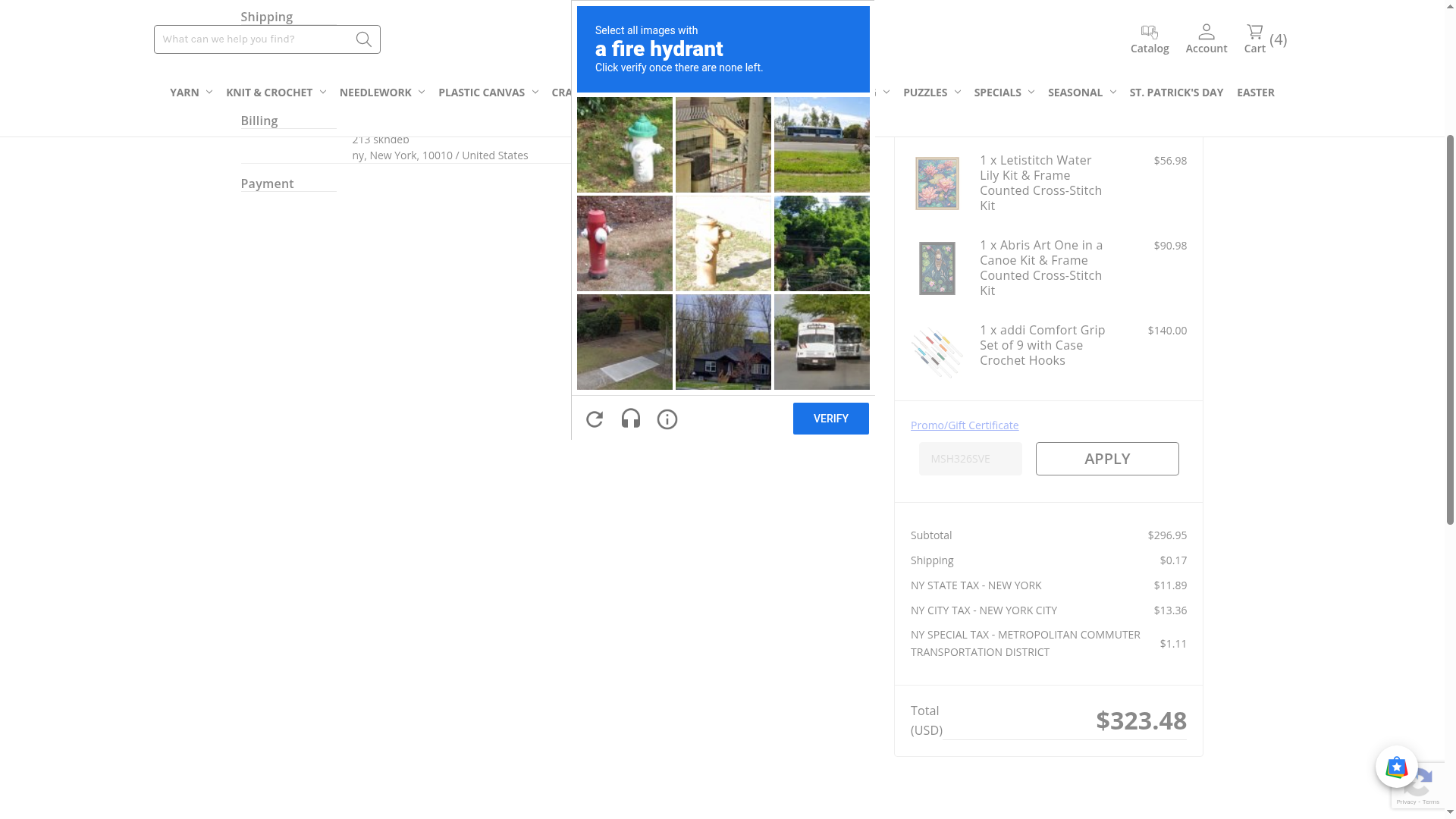Open the EASTER menu item
The image size is (1456, 819).
1255,93
